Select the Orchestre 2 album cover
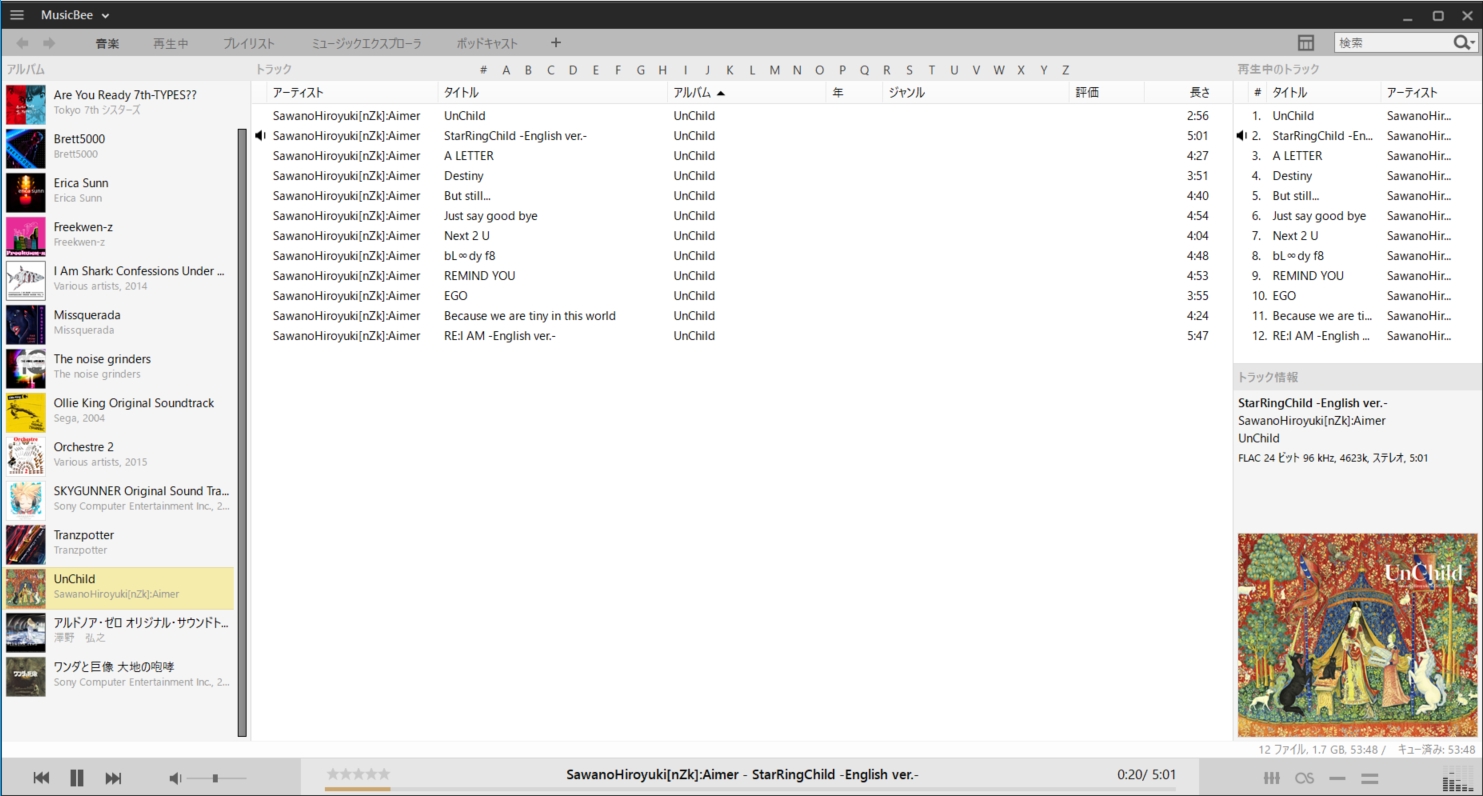1483x796 pixels. (26, 457)
